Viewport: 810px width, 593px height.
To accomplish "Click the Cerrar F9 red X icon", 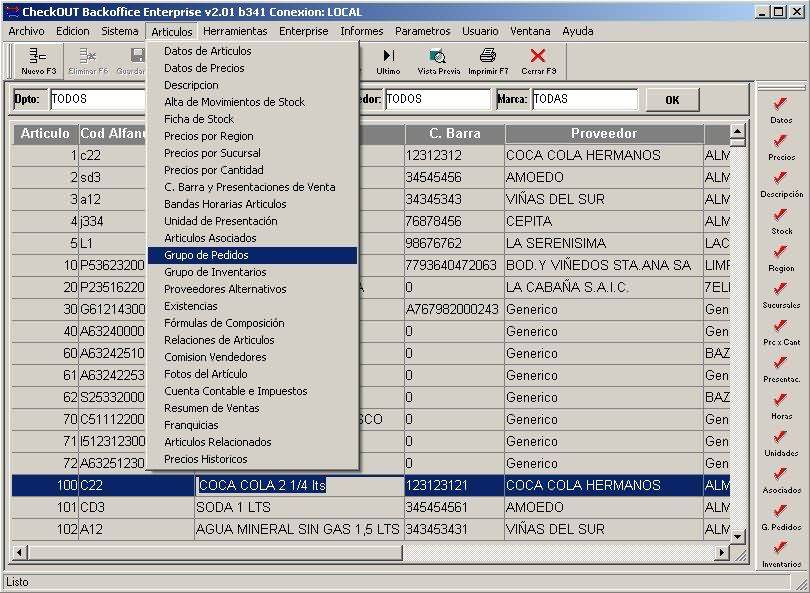I will (538, 61).
